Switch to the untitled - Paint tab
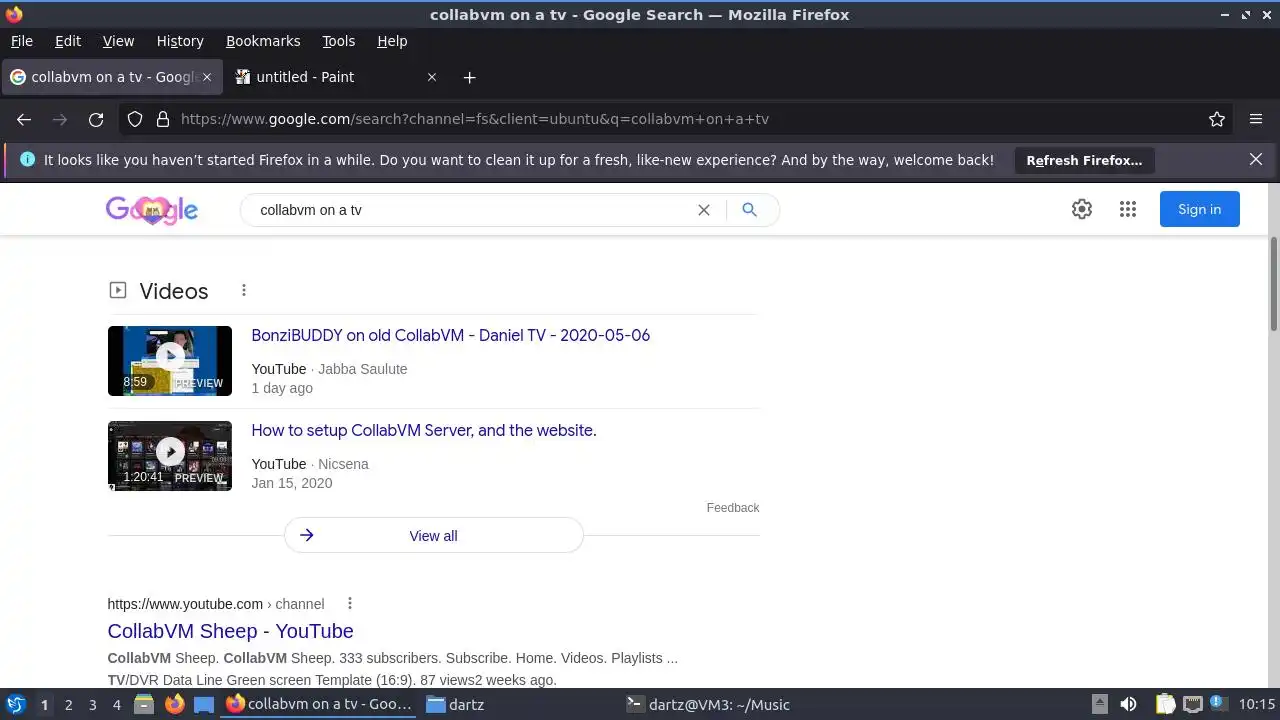 click(x=336, y=77)
